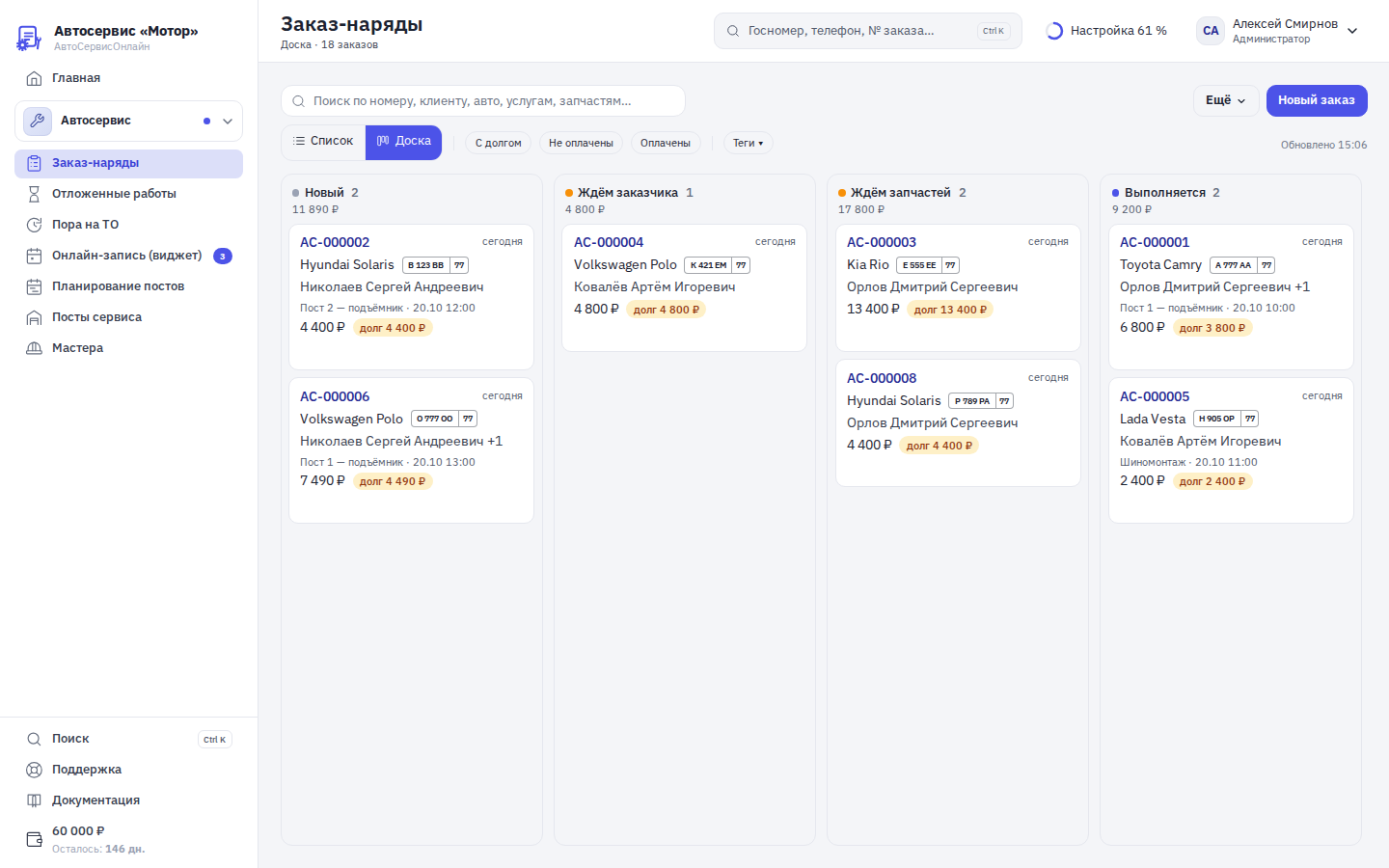Toggle the С долгом filter chip
The image size is (1389, 868).
(498, 143)
